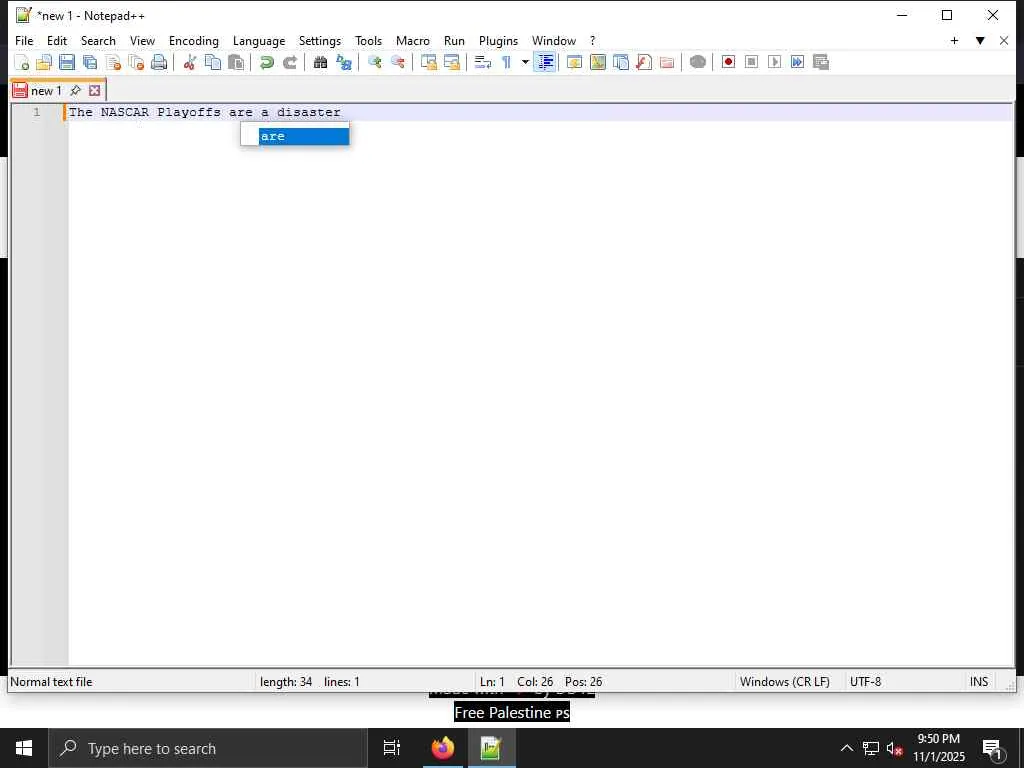This screenshot has height=768, width=1024.
Task: Click the Paste toolbar icon
Action: pos(236,62)
